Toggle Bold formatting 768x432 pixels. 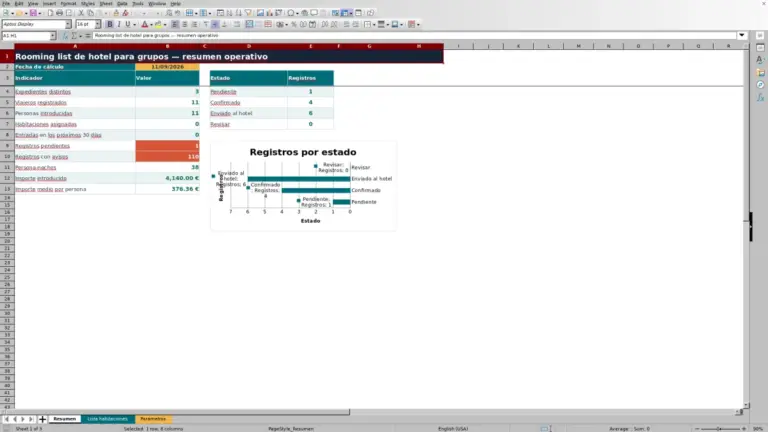tap(110, 24)
